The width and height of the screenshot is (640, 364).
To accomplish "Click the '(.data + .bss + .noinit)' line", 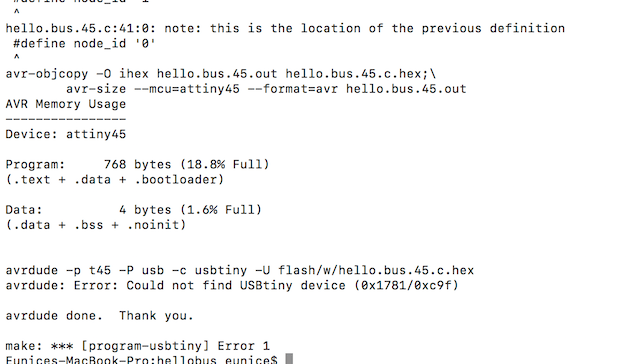I will point(96,225).
